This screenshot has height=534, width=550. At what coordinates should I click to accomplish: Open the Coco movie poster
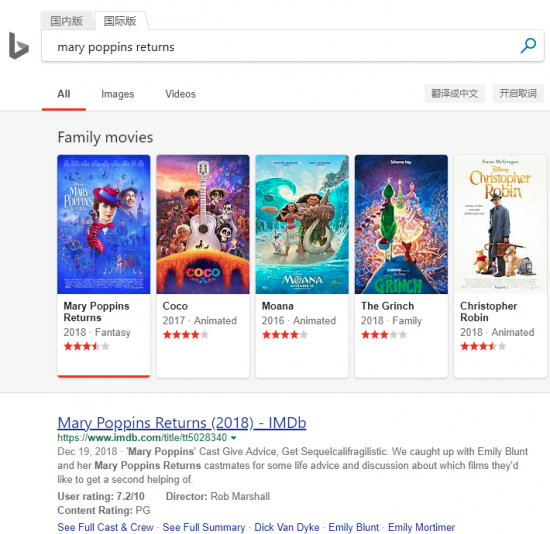point(203,224)
